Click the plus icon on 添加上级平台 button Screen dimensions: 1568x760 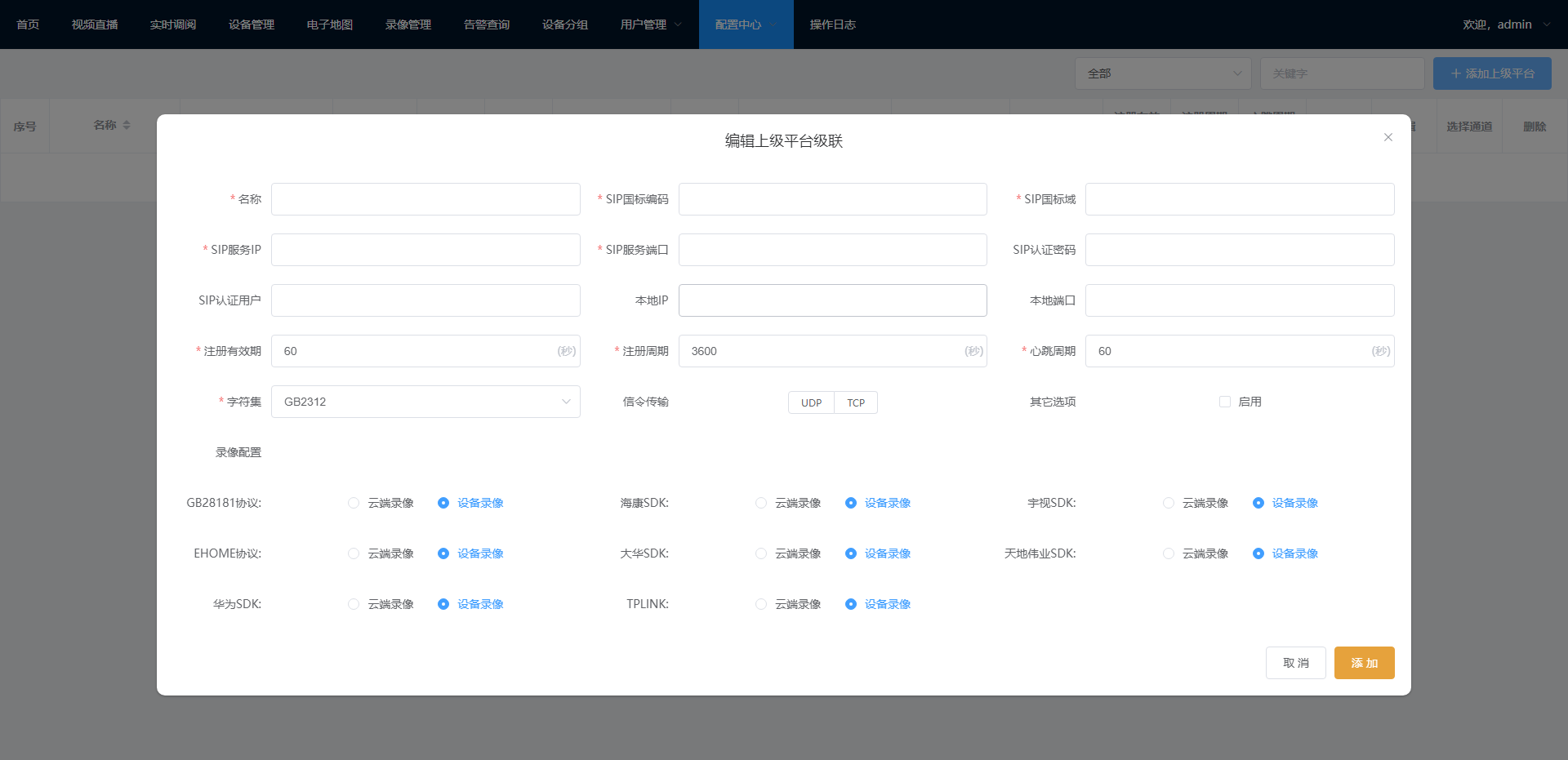coord(1455,73)
